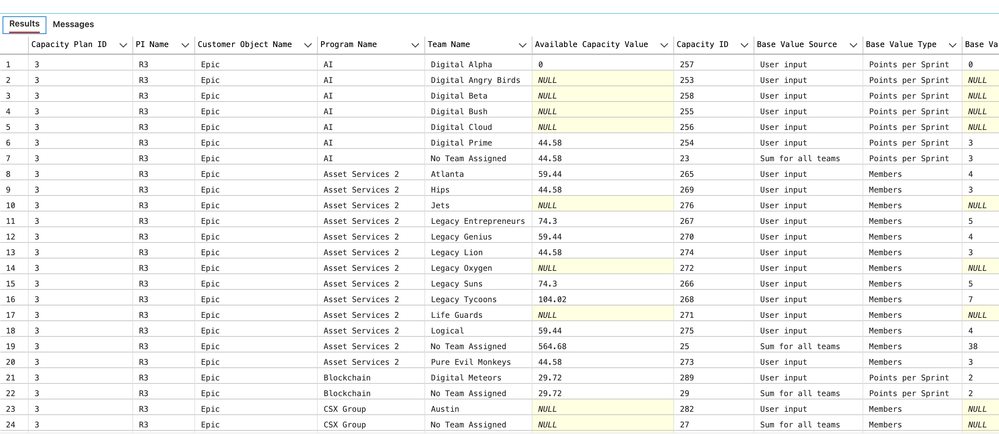999x434 pixels.
Task: Select row number 1 header
Action: 14,64
